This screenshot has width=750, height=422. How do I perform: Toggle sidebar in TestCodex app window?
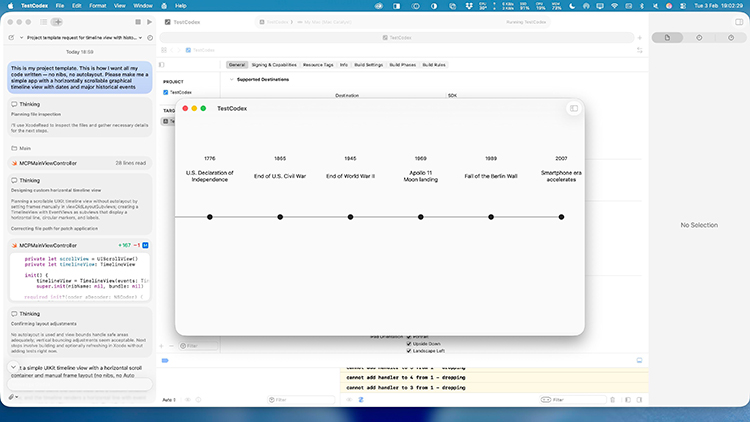[x=573, y=108]
